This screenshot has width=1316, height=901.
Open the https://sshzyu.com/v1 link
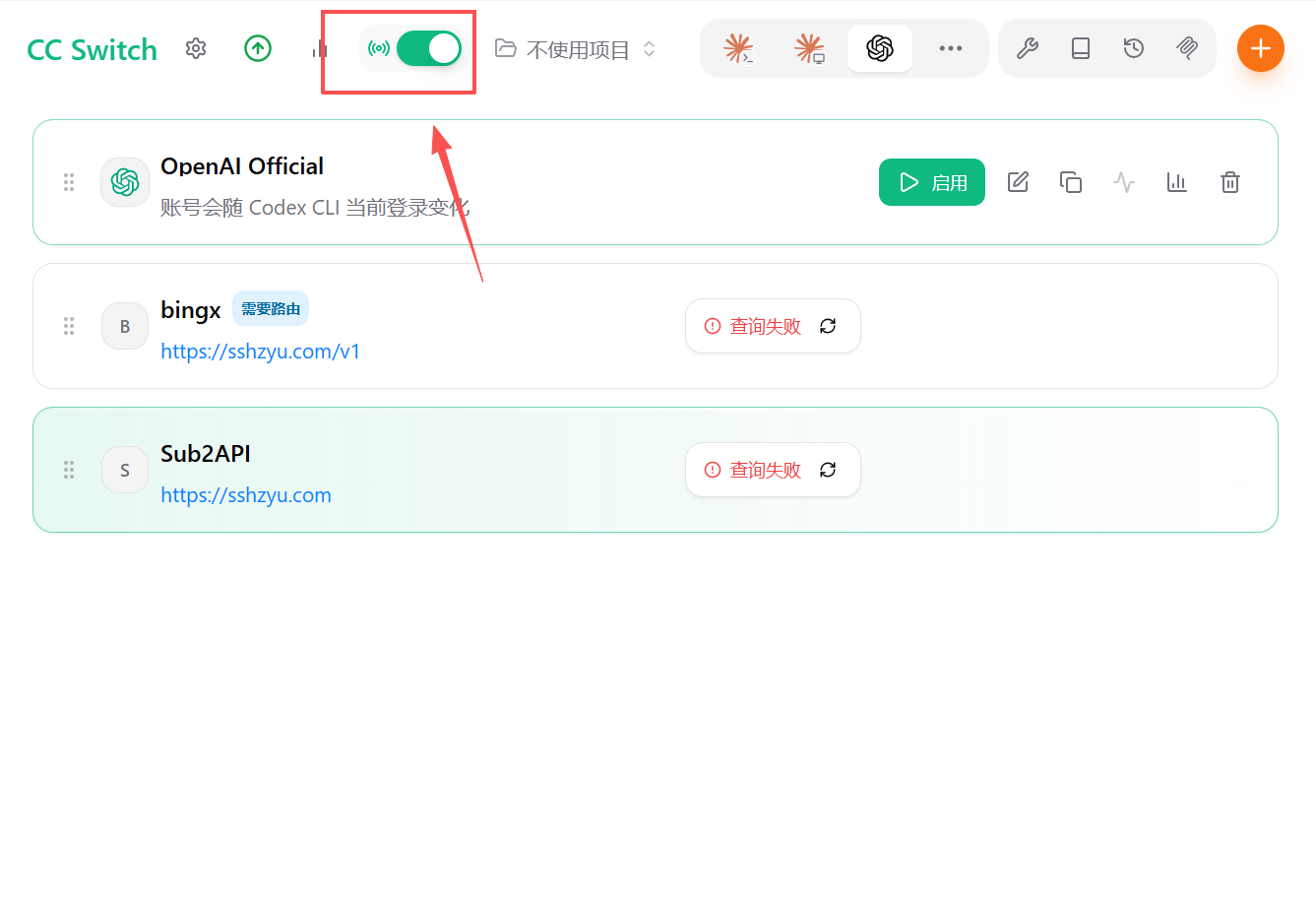coord(261,352)
